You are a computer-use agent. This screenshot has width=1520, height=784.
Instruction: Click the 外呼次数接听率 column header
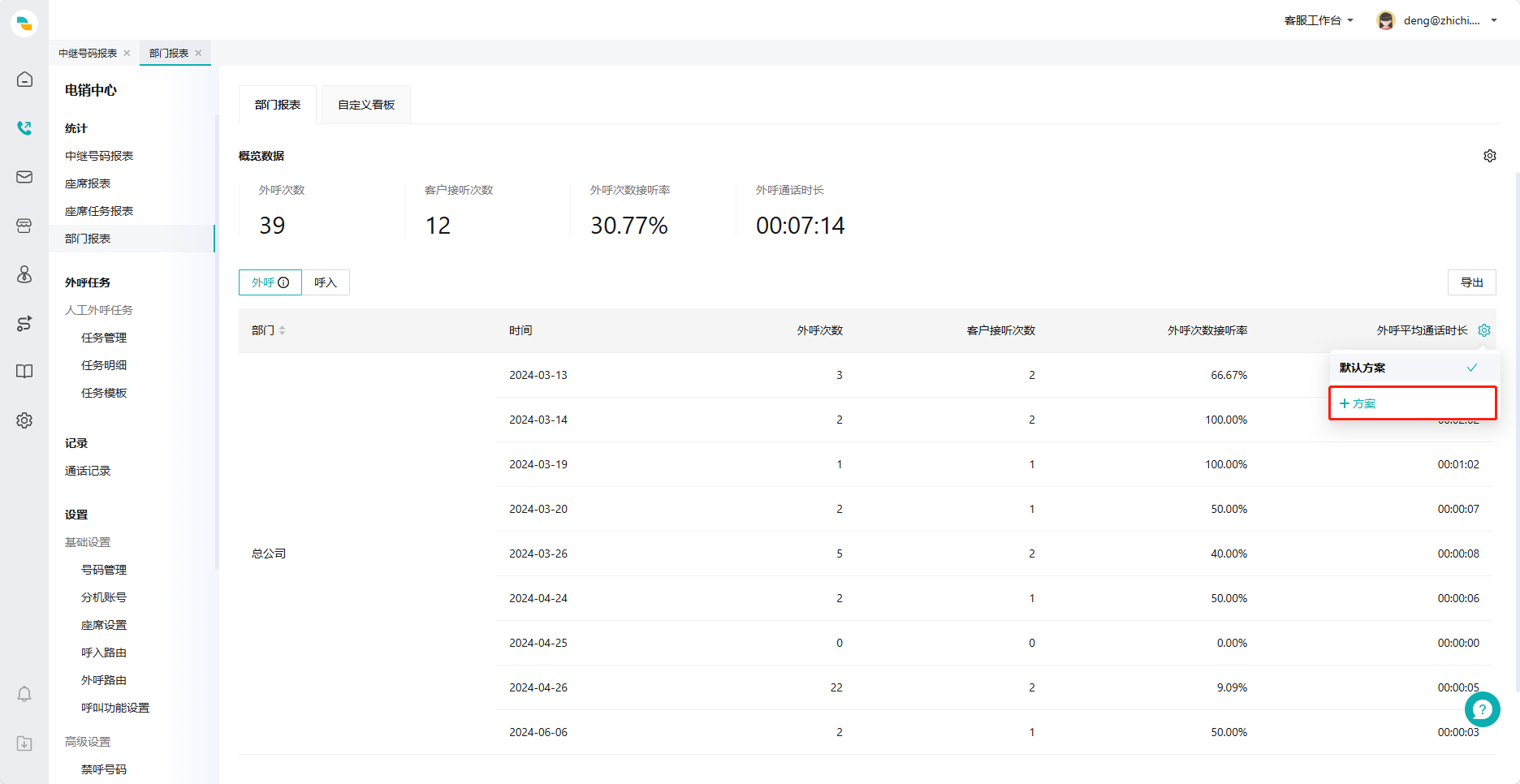click(1207, 330)
